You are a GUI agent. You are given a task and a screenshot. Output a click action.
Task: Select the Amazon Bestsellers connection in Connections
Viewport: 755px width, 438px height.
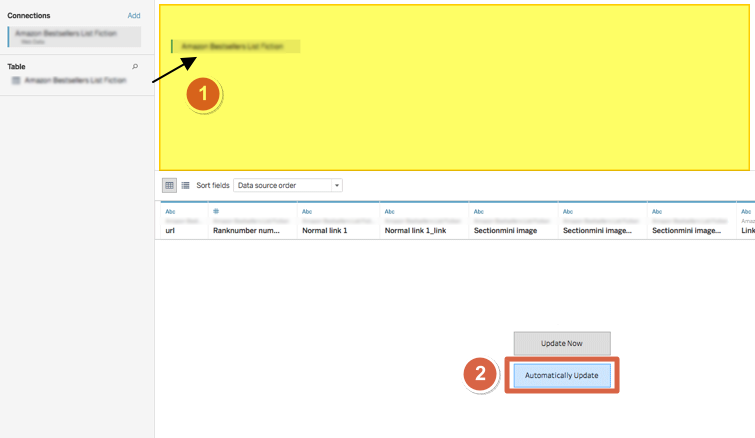(70, 35)
